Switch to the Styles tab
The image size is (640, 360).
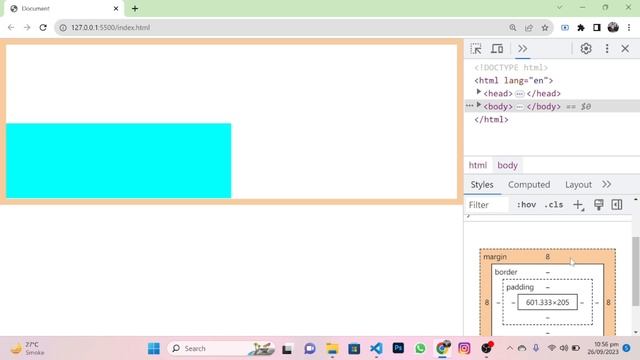tap(482, 184)
